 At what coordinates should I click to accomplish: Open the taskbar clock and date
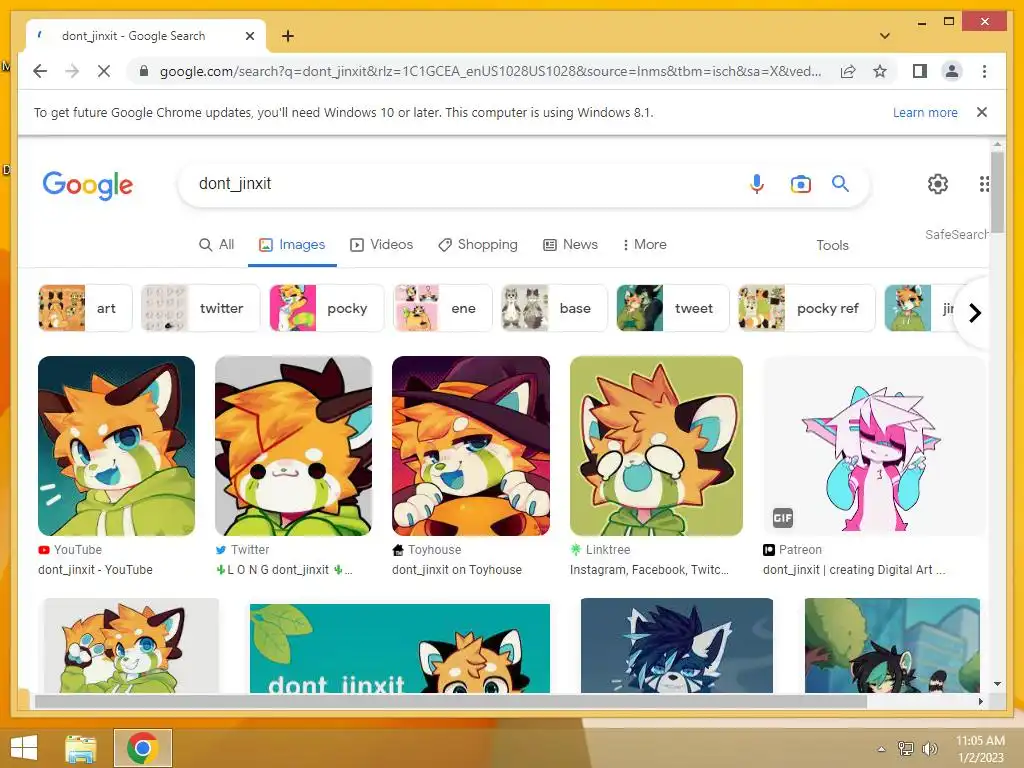click(980, 749)
